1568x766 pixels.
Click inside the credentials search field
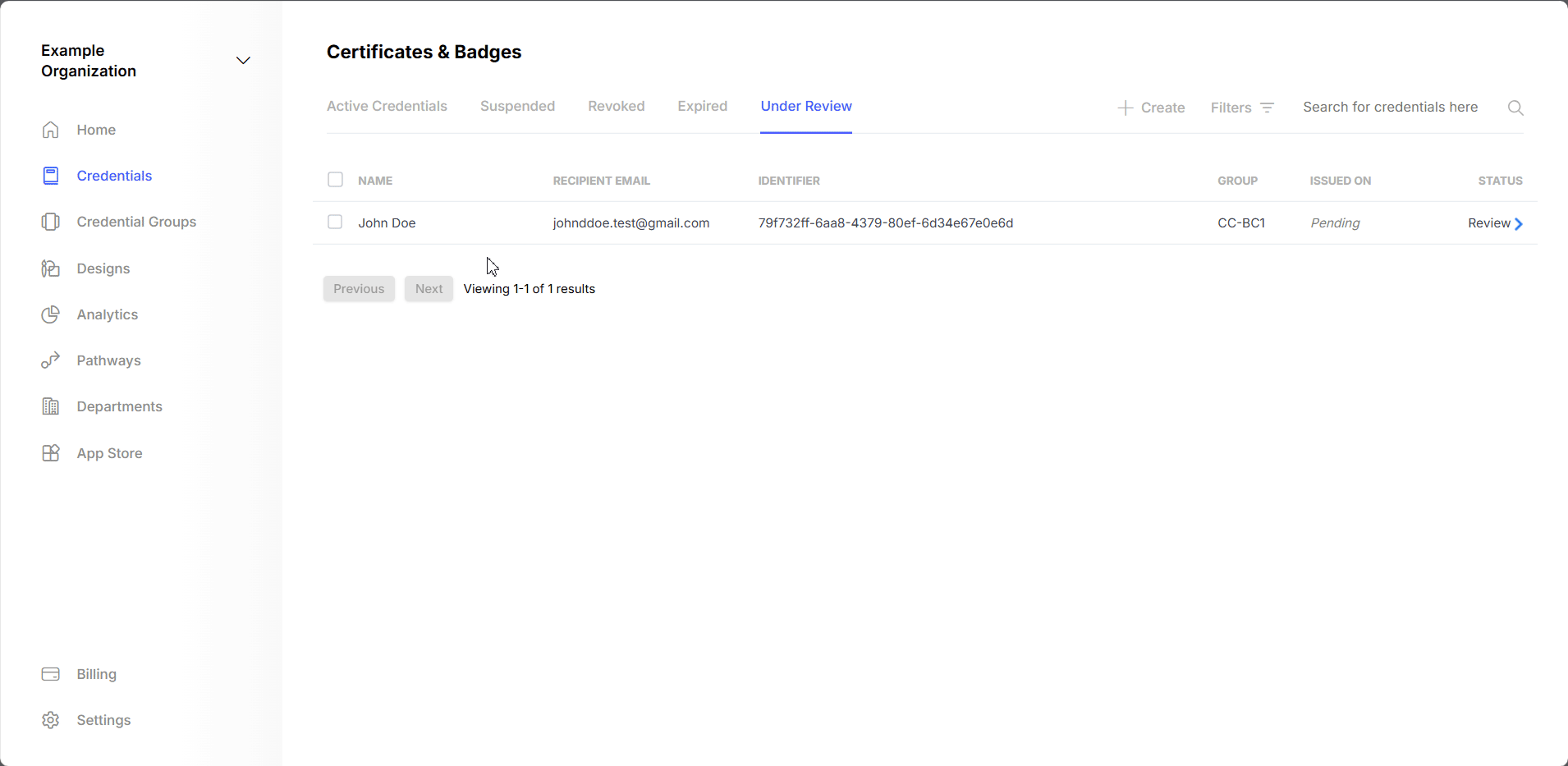click(x=1390, y=107)
